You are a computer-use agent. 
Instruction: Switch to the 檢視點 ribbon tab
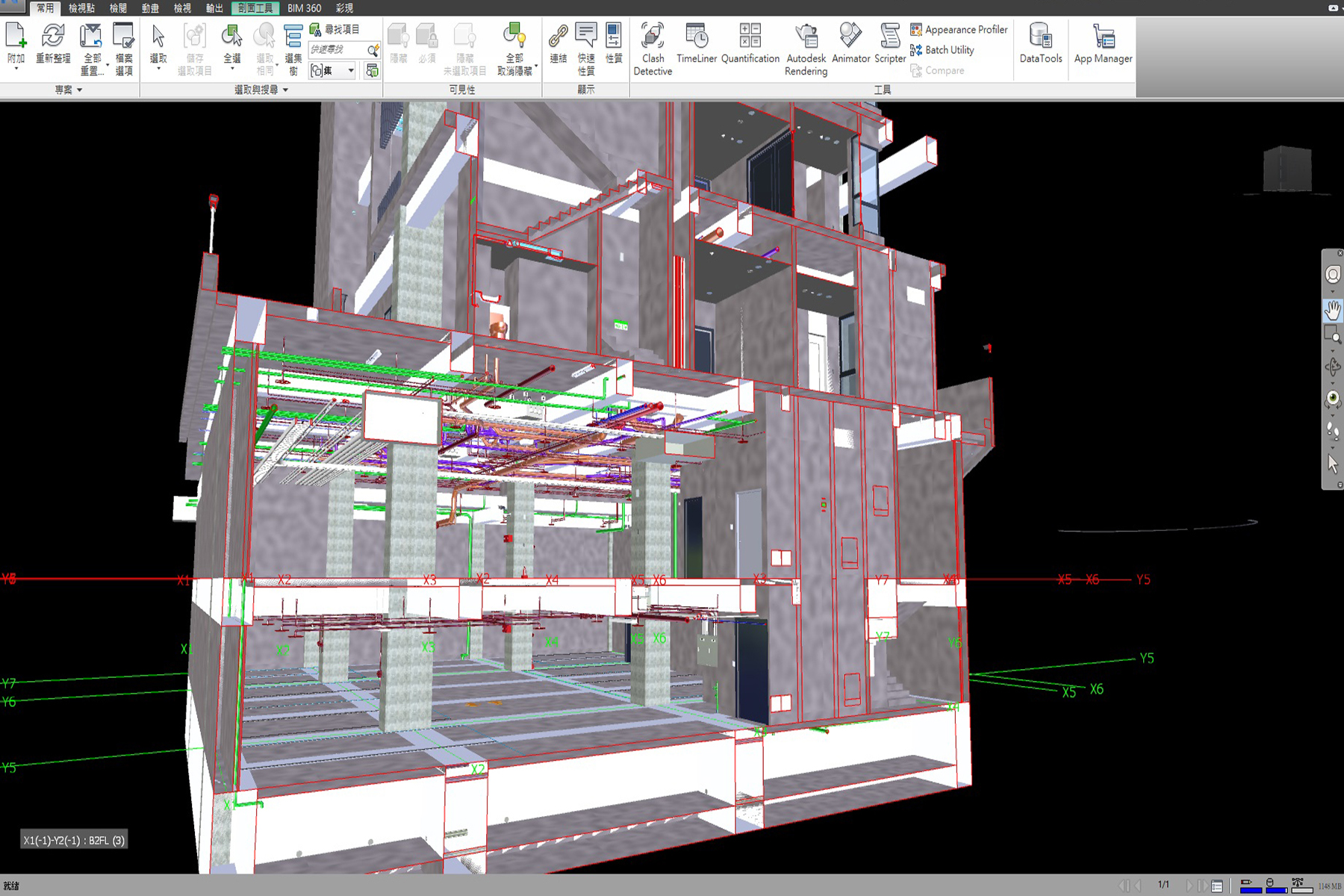click(81, 8)
